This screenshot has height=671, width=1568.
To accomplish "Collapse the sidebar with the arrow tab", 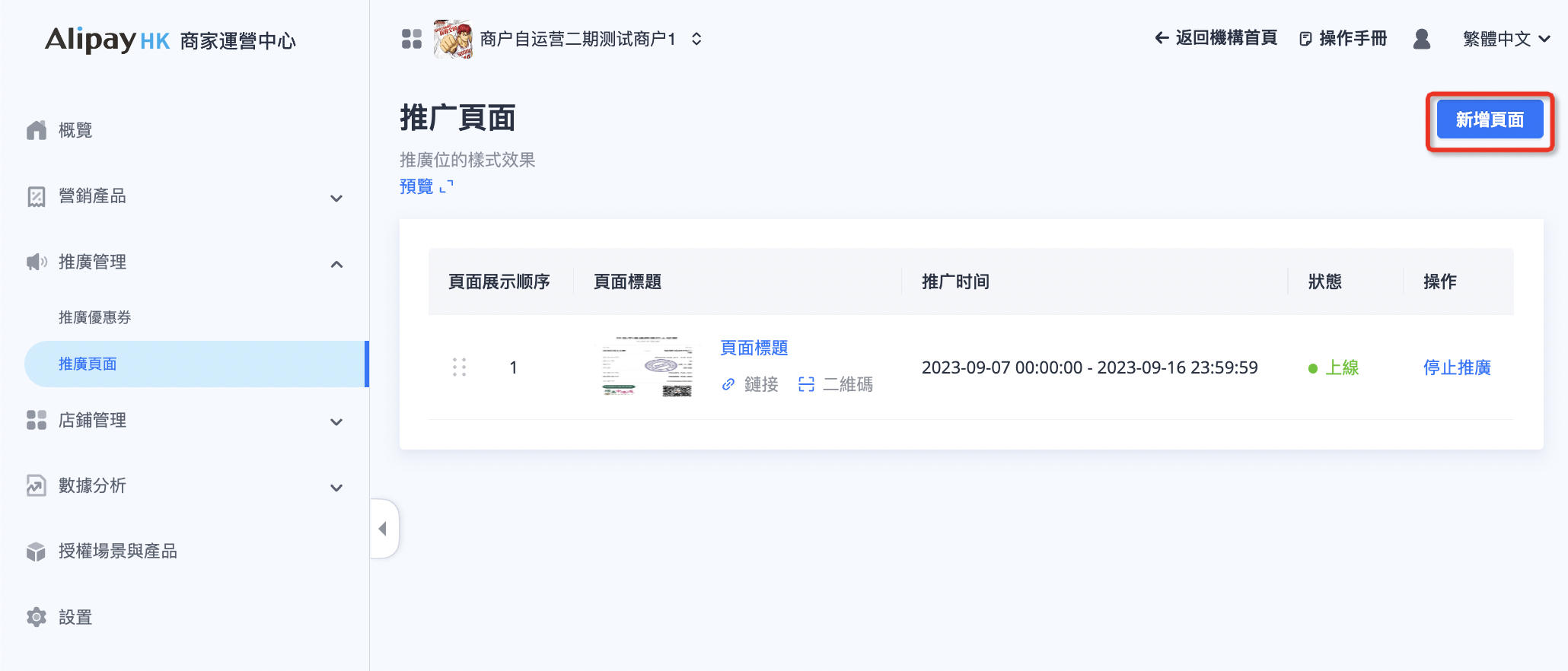I will 384,529.
